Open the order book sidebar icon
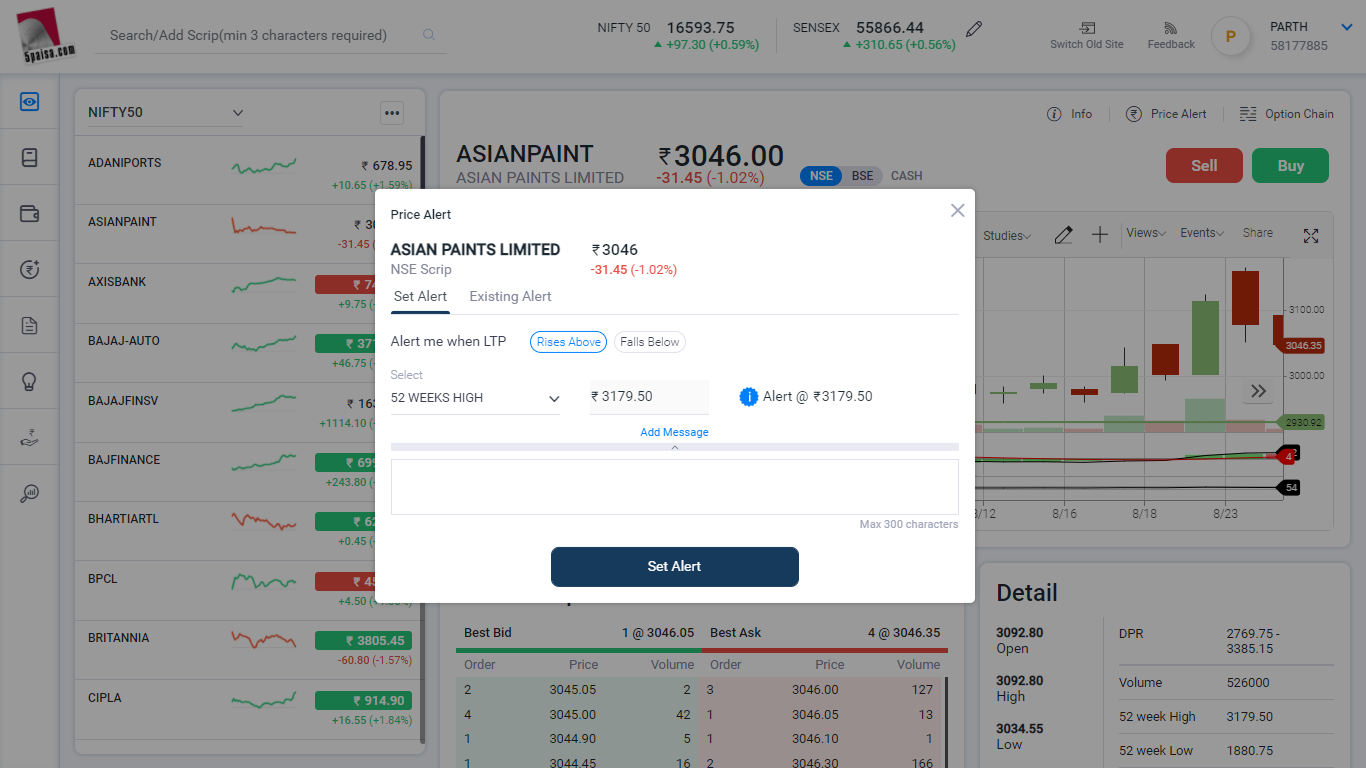1366x768 pixels. click(x=30, y=157)
